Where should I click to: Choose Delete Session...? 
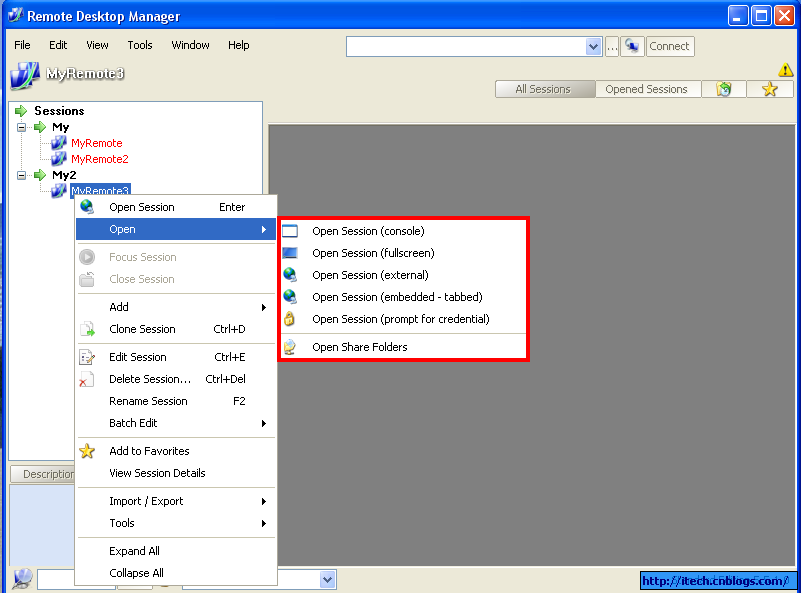point(176,379)
